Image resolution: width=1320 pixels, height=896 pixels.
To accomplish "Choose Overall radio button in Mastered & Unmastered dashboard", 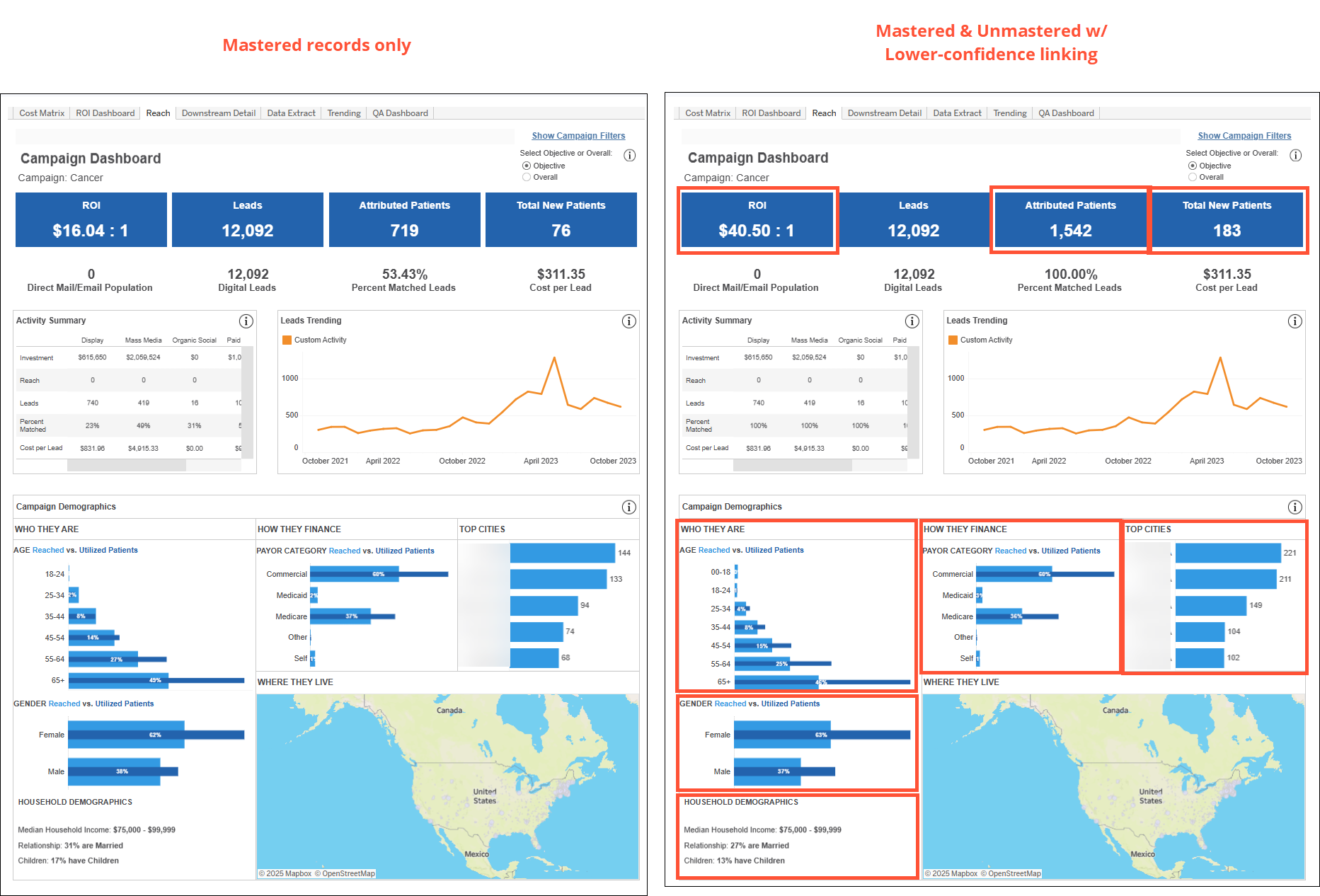I will click(1193, 177).
